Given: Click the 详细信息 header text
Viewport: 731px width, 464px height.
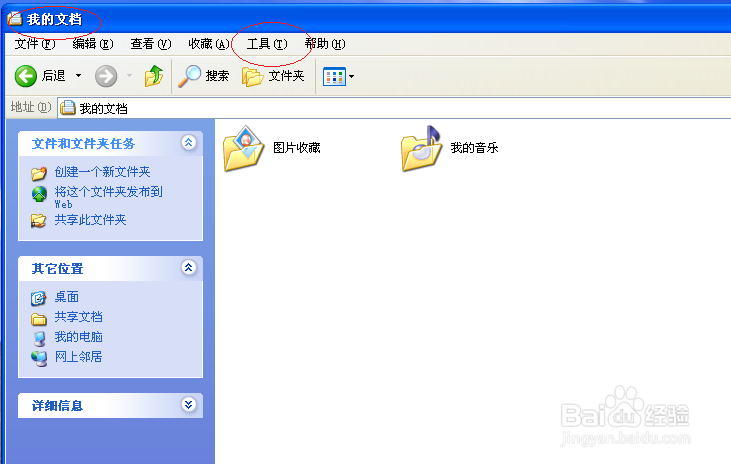Looking at the screenshot, I should [x=57, y=406].
